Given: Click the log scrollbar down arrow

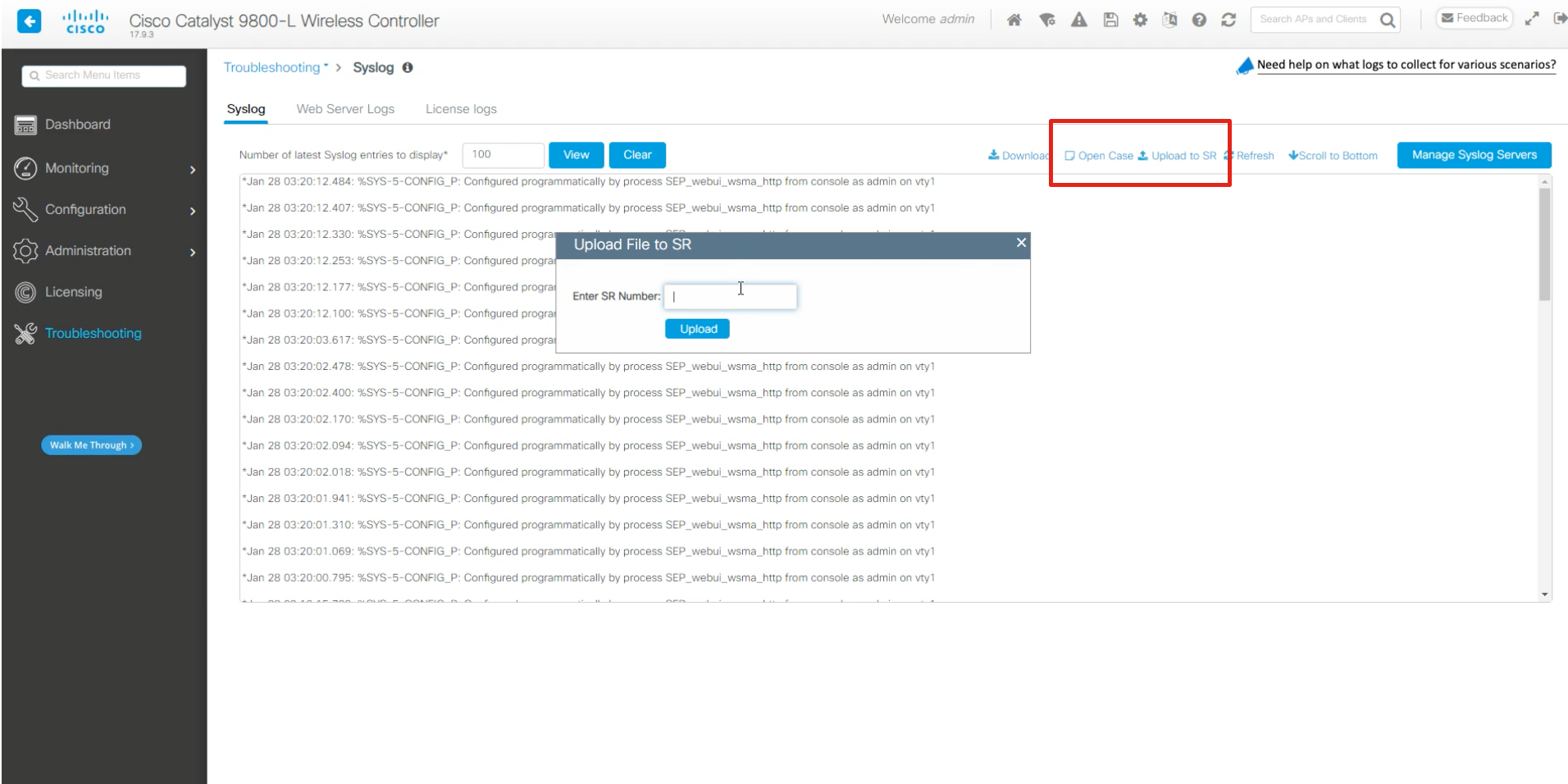Looking at the screenshot, I should (1545, 595).
